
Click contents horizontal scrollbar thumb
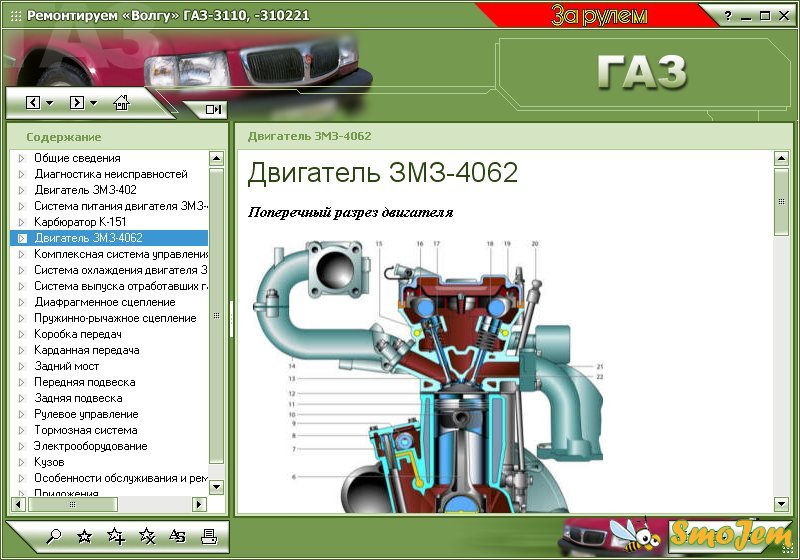(73, 504)
